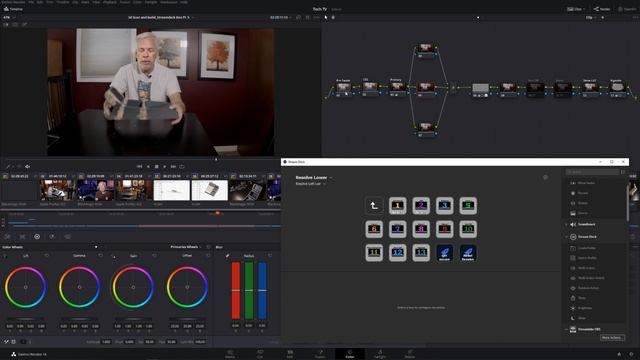Collapse the Stream Deck actions category
The width and height of the screenshot is (640, 360).
567,237
